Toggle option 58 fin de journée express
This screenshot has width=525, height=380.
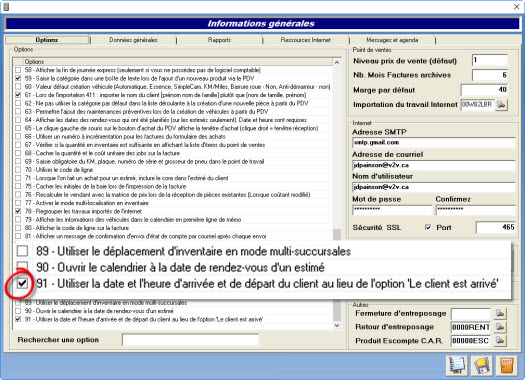tap(18, 70)
